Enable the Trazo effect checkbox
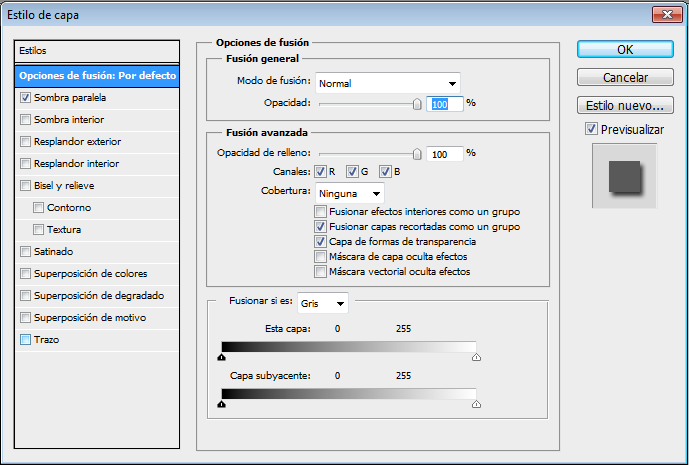Screen dimensions: 689x465 [x=26, y=340]
